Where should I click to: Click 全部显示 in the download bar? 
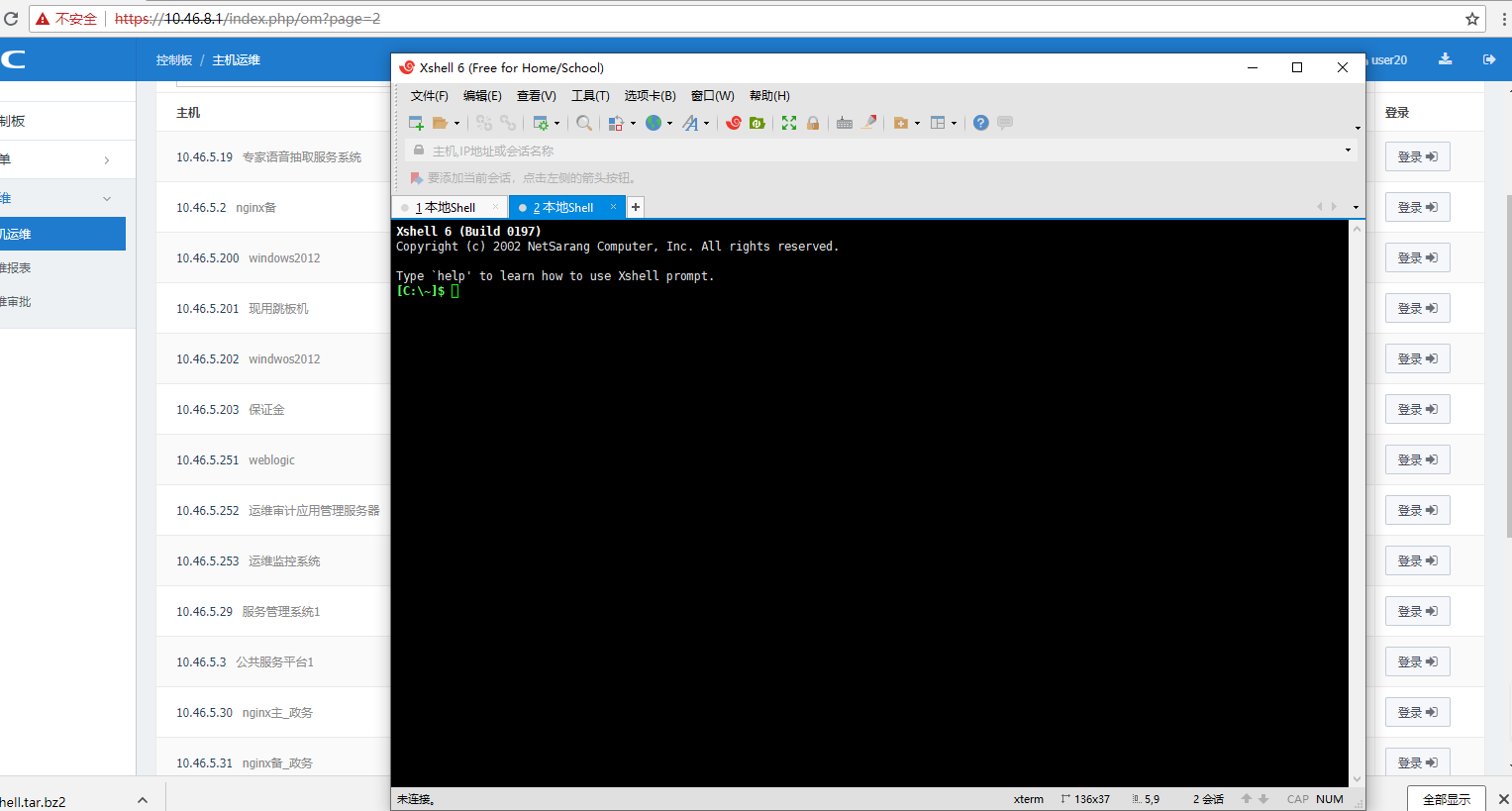(1447, 799)
